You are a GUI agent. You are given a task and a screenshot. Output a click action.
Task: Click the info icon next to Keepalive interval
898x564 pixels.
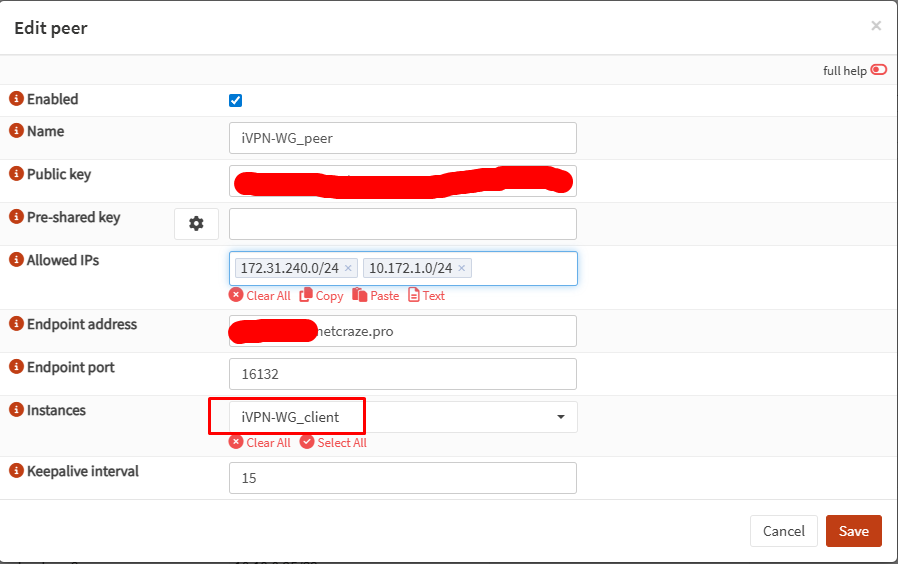coord(16,471)
